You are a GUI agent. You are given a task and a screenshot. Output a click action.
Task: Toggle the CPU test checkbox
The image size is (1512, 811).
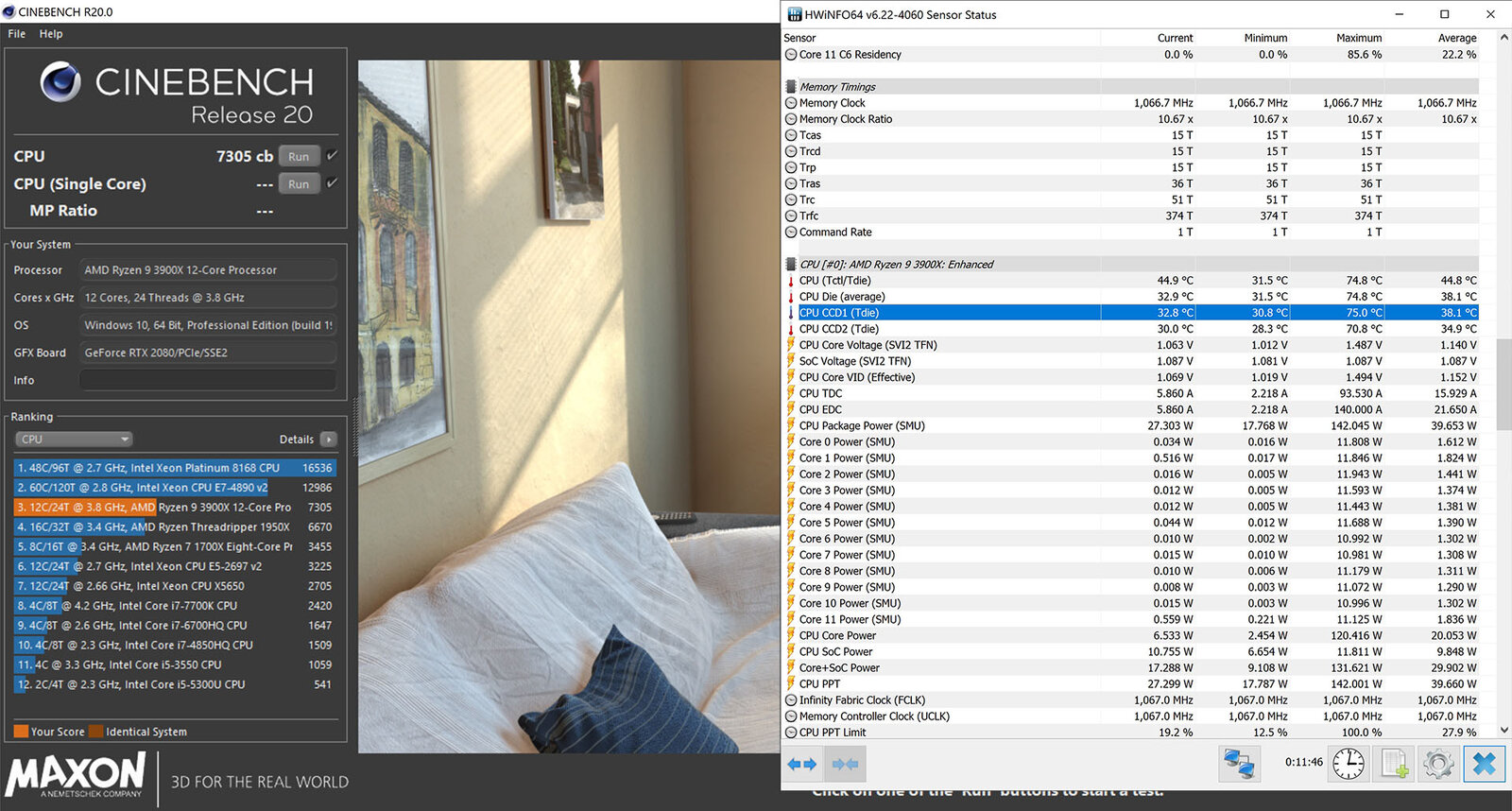coord(332,155)
